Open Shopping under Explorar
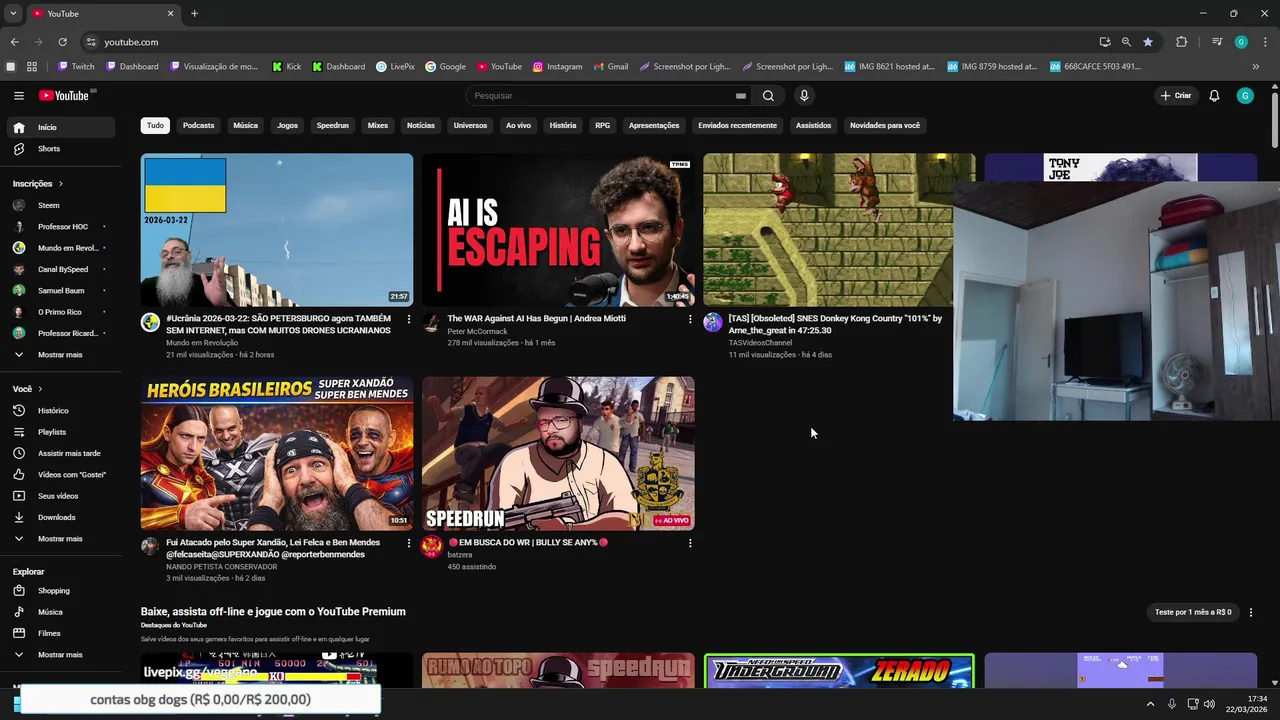The height and width of the screenshot is (720, 1280). tap(62, 591)
